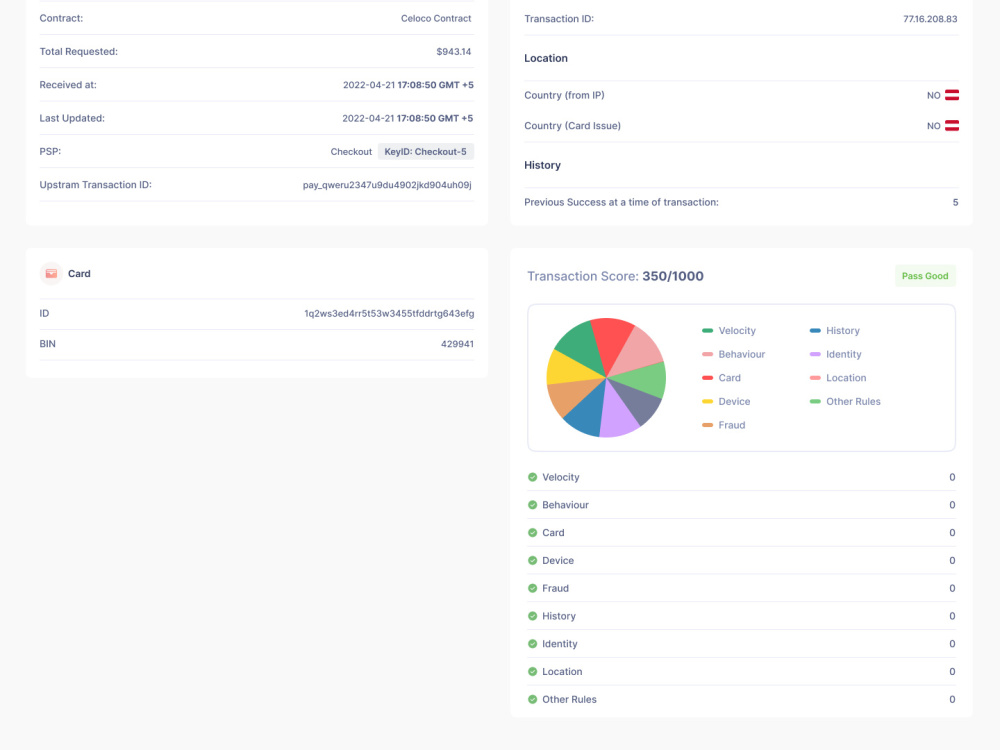Screen dimensions: 1000x750
Task: Select the Celoco Contract value
Action: pos(436,18)
